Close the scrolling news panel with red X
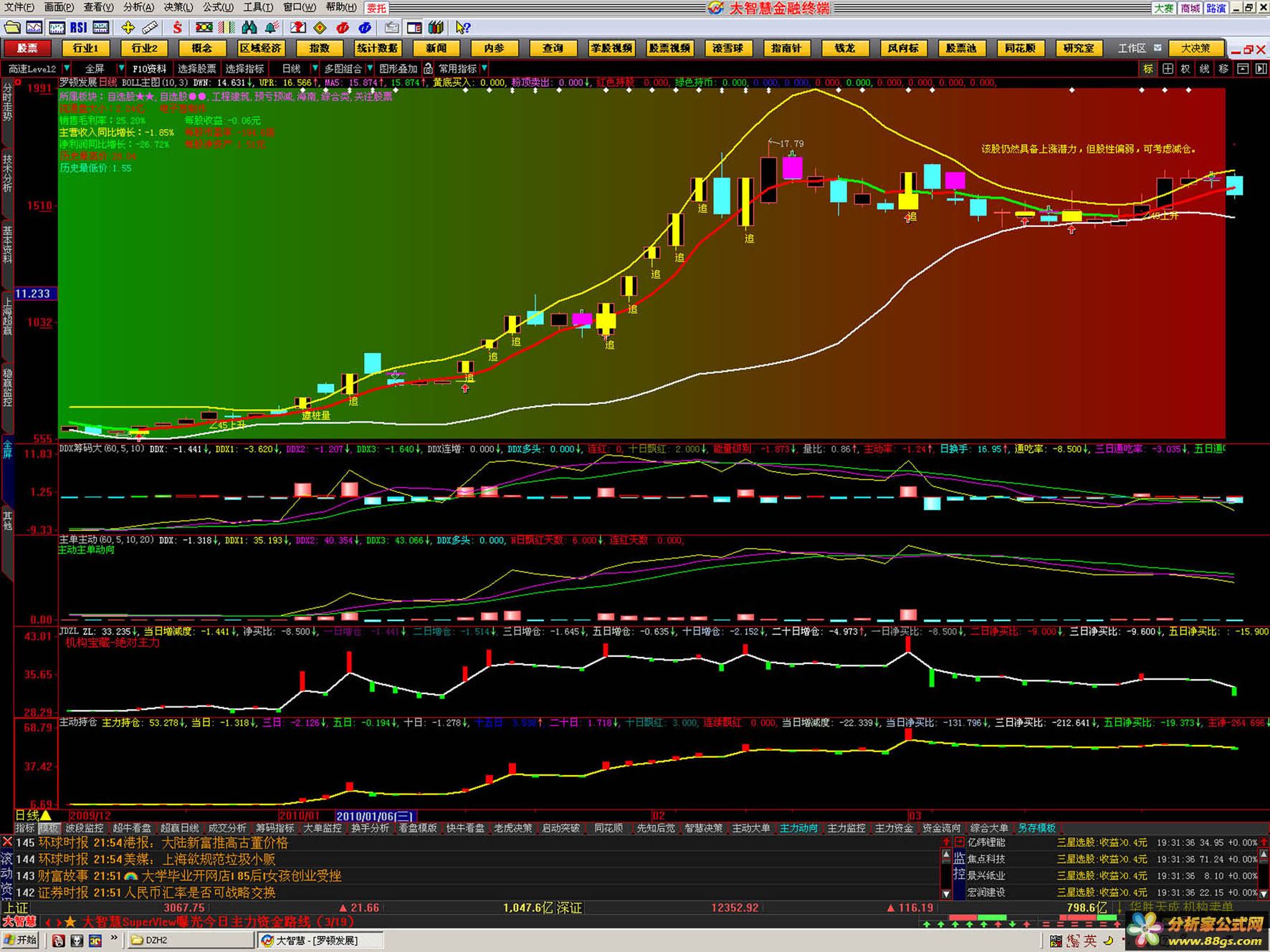This screenshot has height=952, width=1270. point(7,842)
